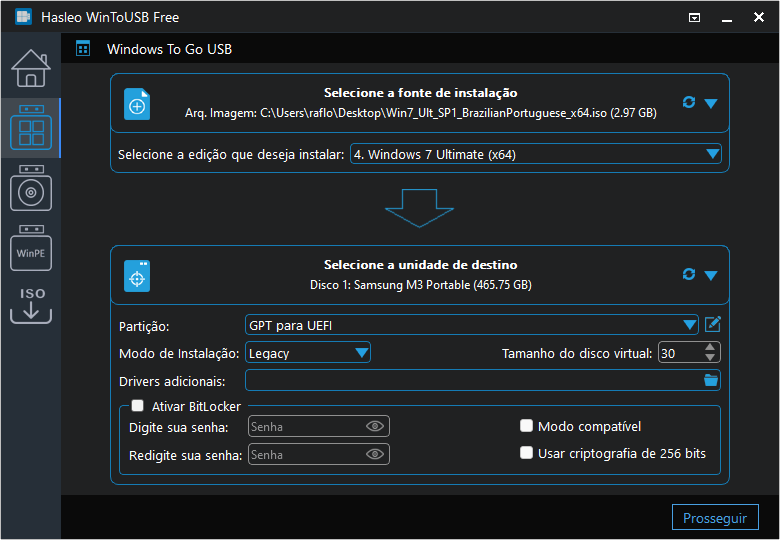Browse for additional drivers folder
The width and height of the screenshot is (780, 540).
pyautogui.click(x=711, y=380)
